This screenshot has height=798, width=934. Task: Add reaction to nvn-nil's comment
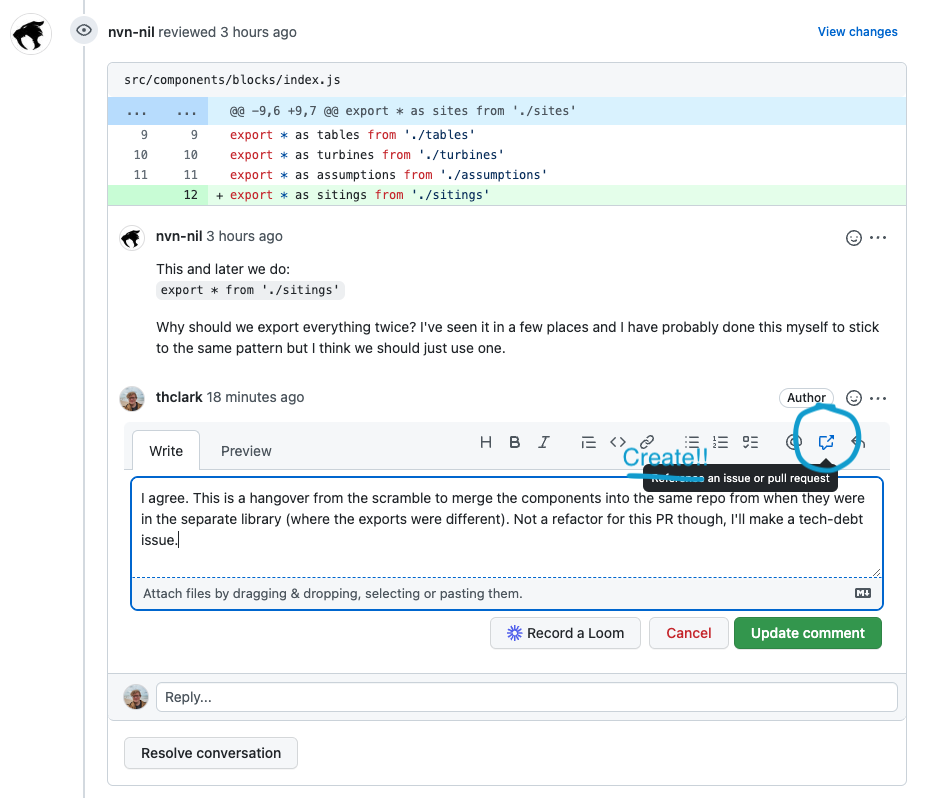[854, 238]
